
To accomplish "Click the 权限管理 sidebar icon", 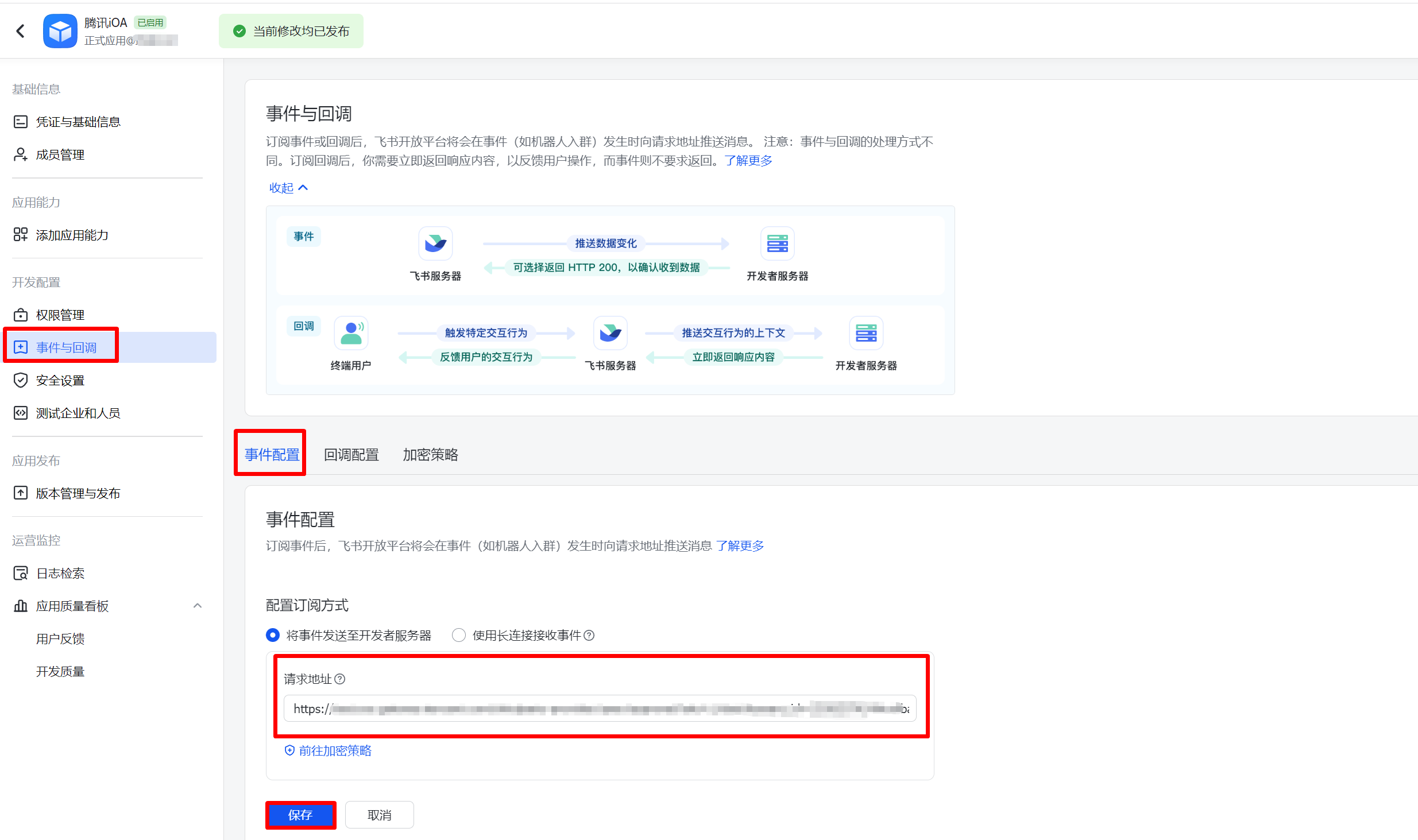I will pyautogui.click(x=21, y=315).
